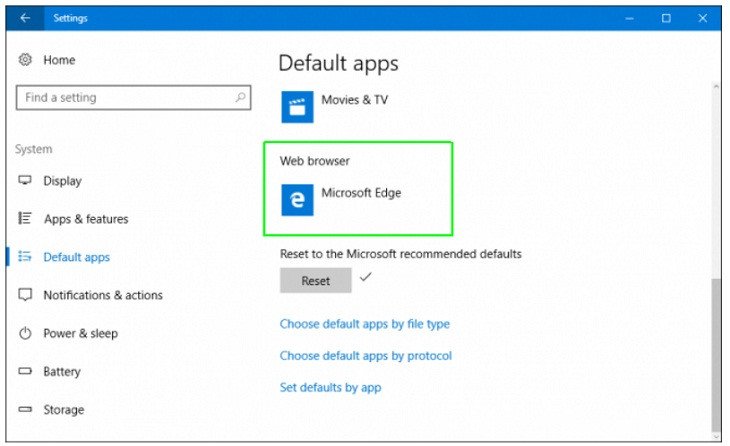This screenshot has width=730, height=446.
Task: Select Default apps in sidebar
Action: [76, 257]
